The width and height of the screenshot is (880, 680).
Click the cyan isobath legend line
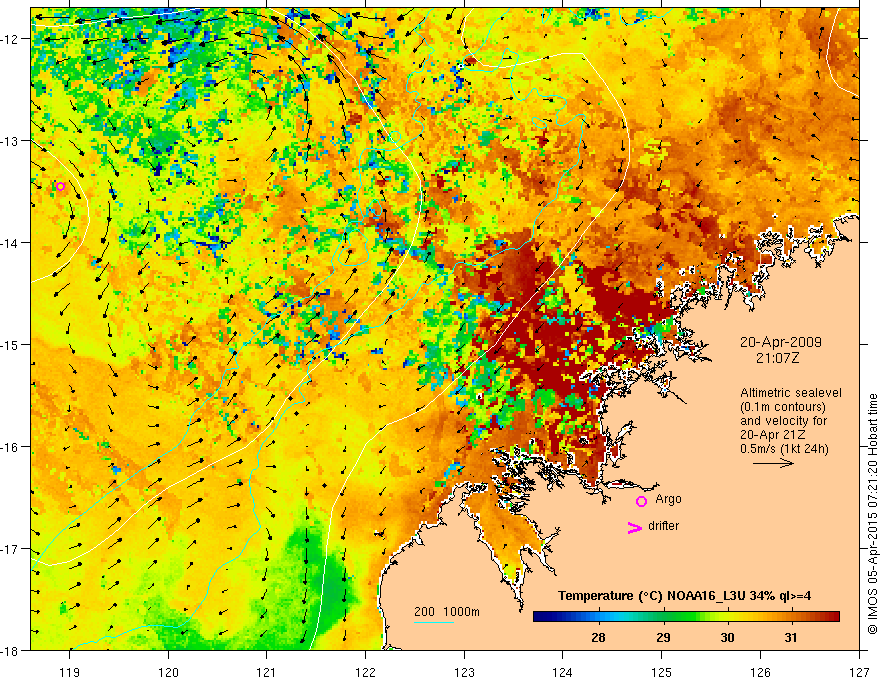[434, 622]
